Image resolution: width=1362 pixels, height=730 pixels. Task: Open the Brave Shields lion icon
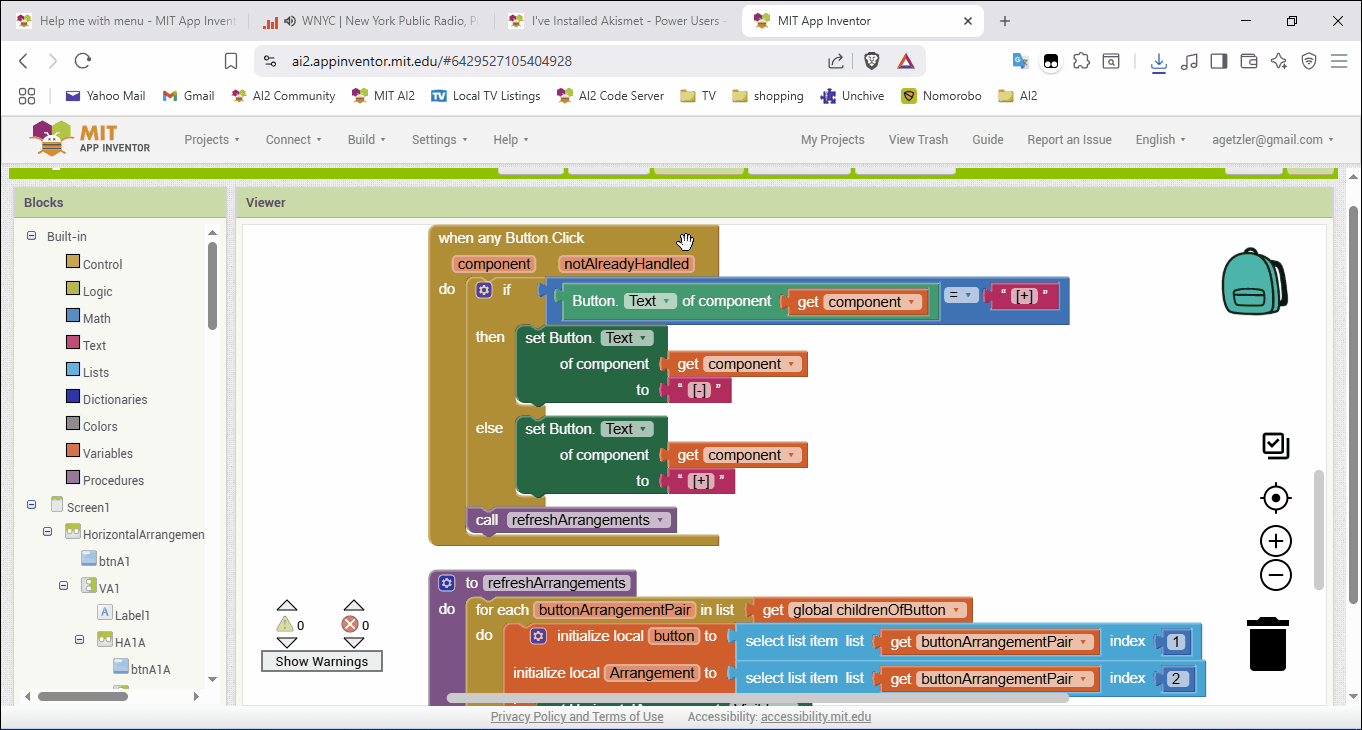871,61
